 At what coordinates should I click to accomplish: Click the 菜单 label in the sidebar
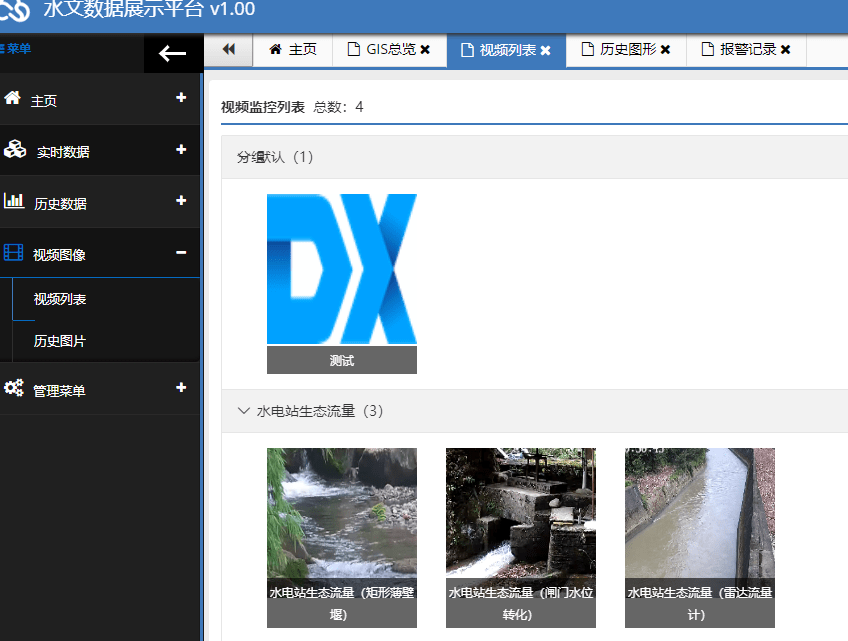point(19,49)
